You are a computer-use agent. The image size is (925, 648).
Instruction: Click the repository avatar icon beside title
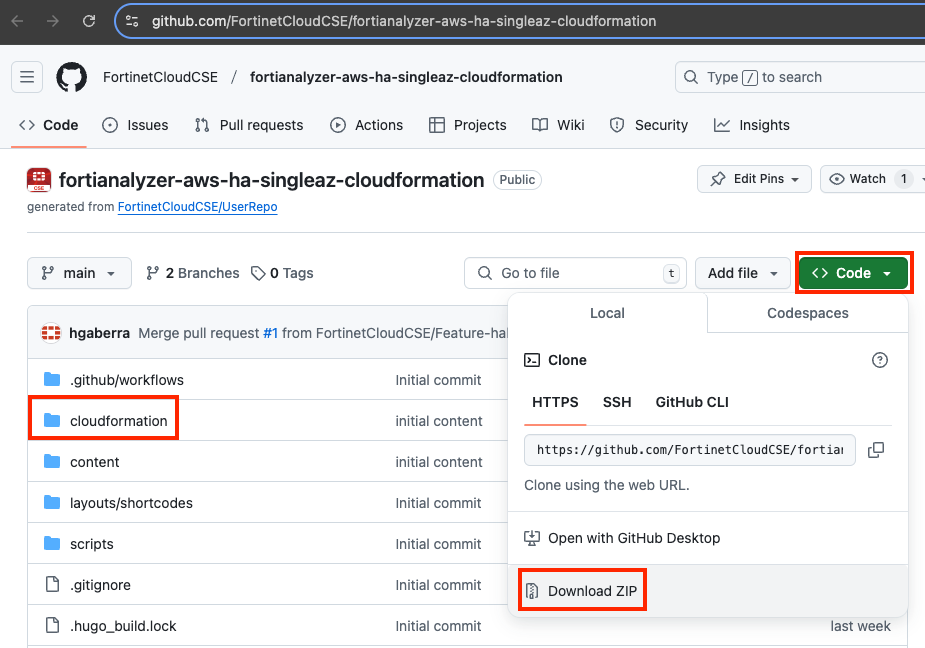(39, 180)
